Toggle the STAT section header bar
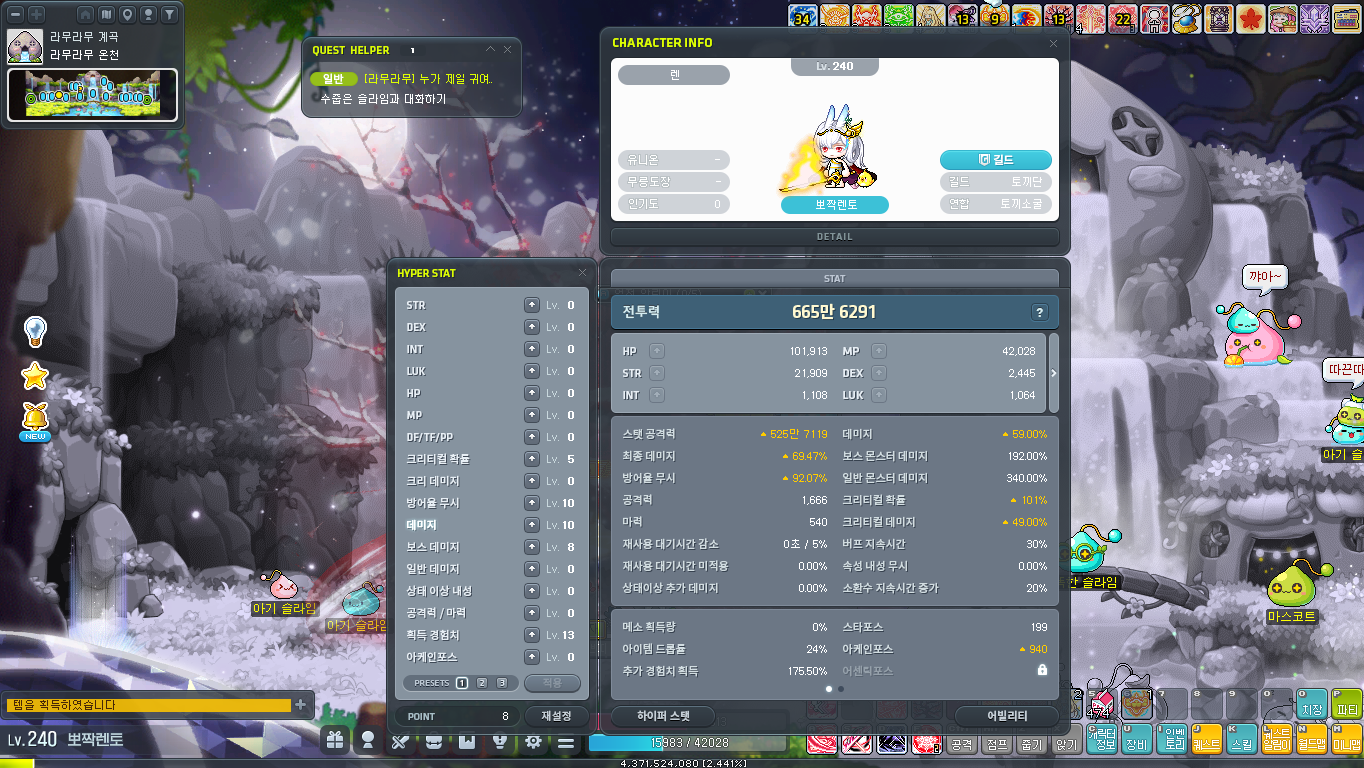The image size is (1364, 768). (x=835, y=279)
